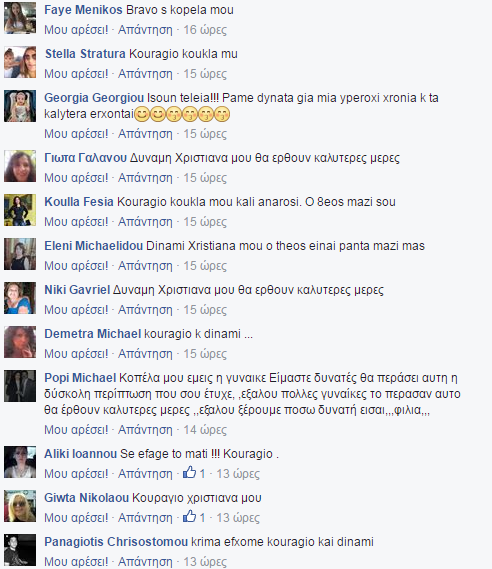Open Koulla Fesia's avatar image

pyautogui.click(x=20, y=210)
